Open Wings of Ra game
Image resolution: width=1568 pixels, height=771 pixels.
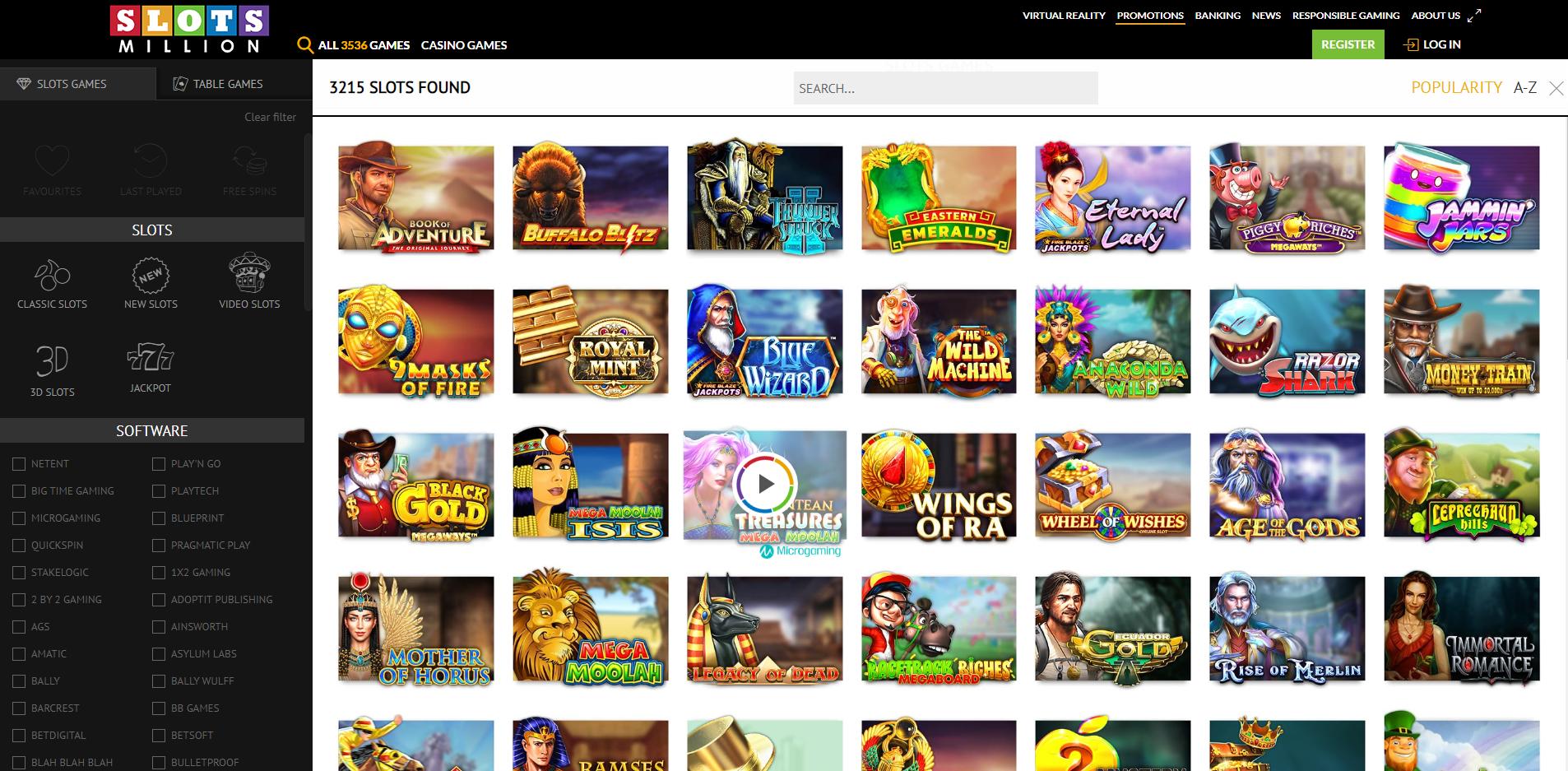click(939, 485)
